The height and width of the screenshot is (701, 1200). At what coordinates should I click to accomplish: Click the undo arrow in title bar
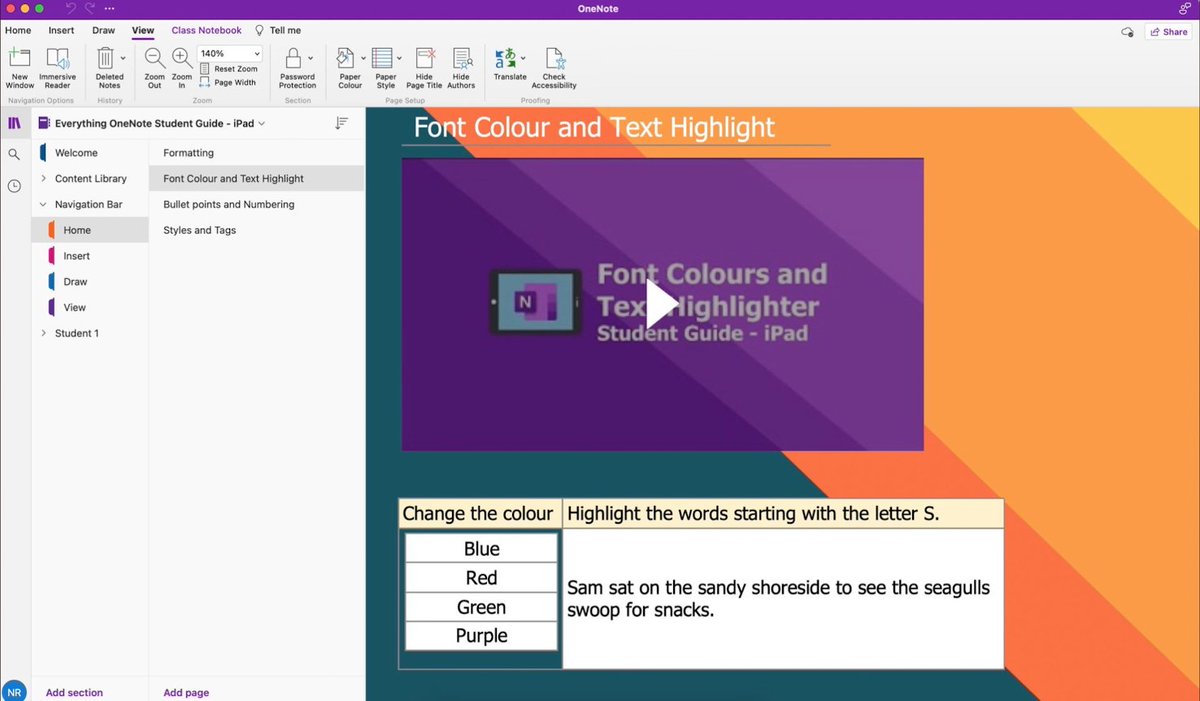[71, 8]
